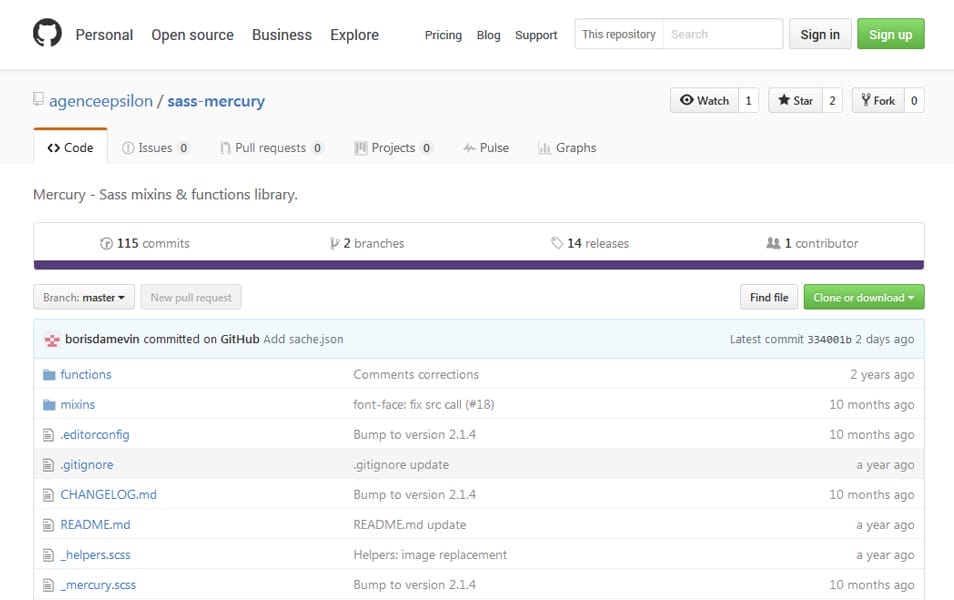Click the commits history clock icon
This screenshot has height=600, width=954.
(106, 243)
